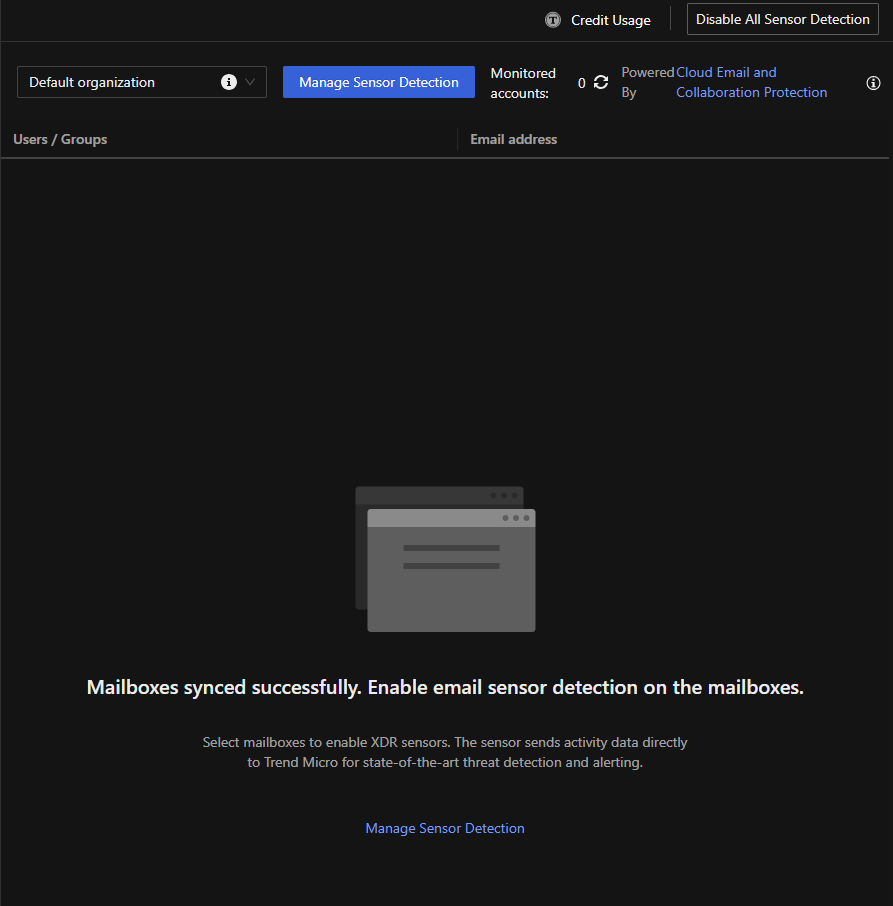This screenshot has height=906, width=893.
Task: Click the Credit Usage coin icon
Action: [x=553, y=20]
